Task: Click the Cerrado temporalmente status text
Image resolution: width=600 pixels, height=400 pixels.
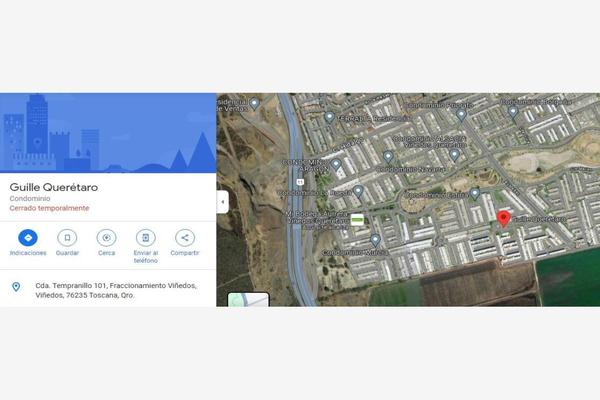Action: (49, 208)
